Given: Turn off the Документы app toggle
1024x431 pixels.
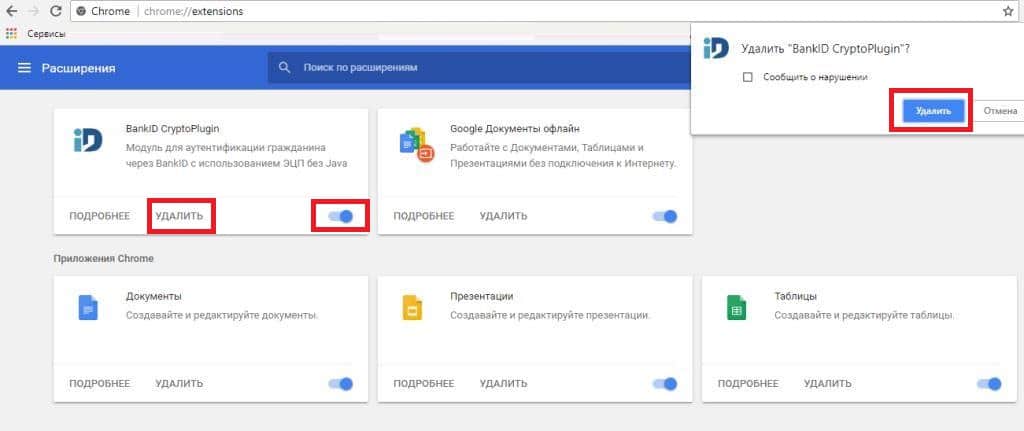Looking at the screenshot, I should point(340,384).
